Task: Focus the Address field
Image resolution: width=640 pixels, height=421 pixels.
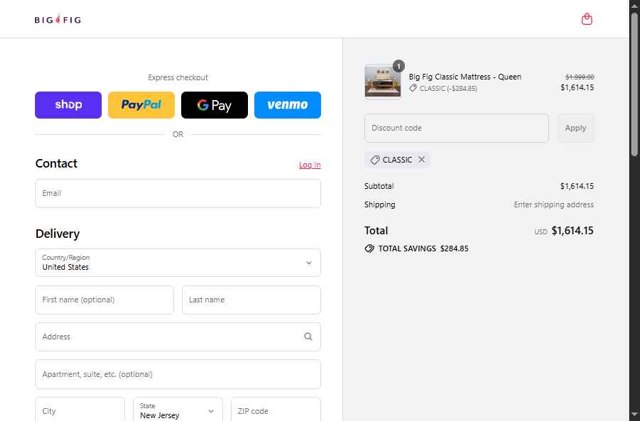Action: click(x=178, y=337)
